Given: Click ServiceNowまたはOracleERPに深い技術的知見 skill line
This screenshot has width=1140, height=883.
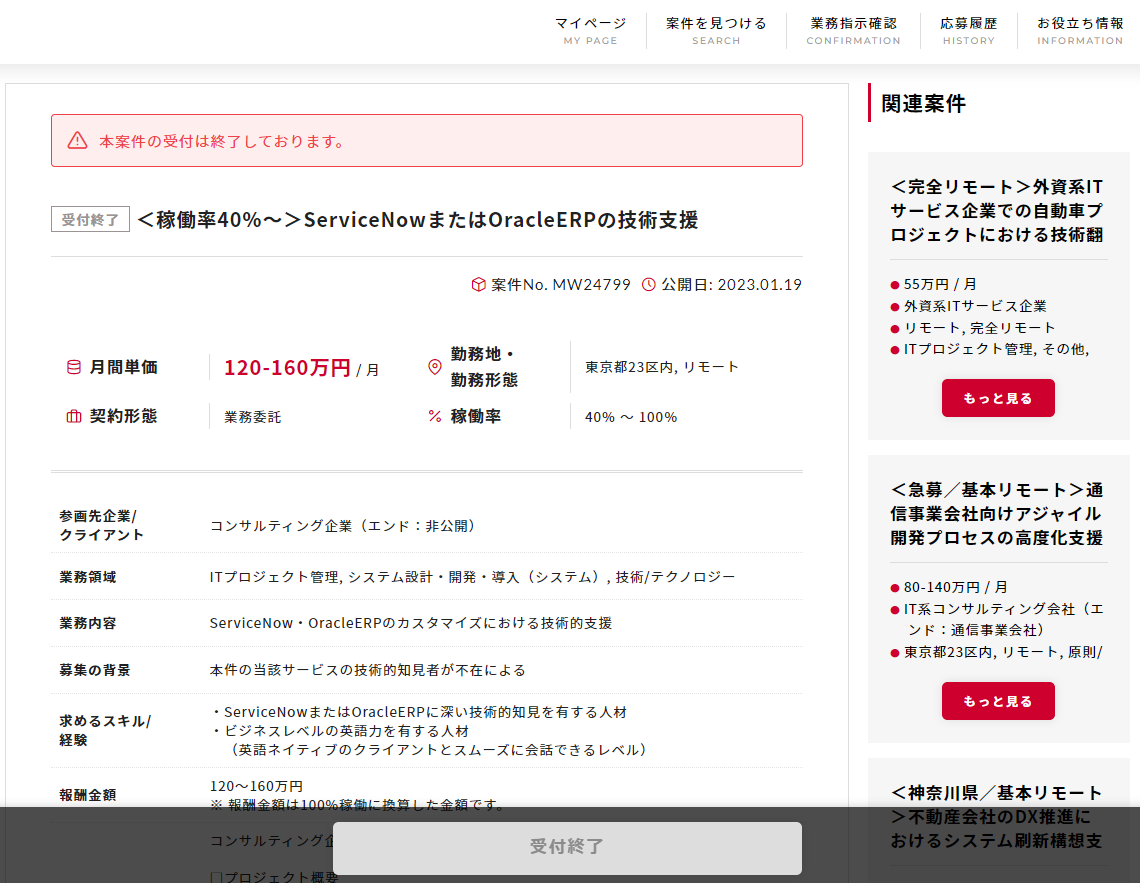Looking at the screenshot, I should click(x=419, y=712).
